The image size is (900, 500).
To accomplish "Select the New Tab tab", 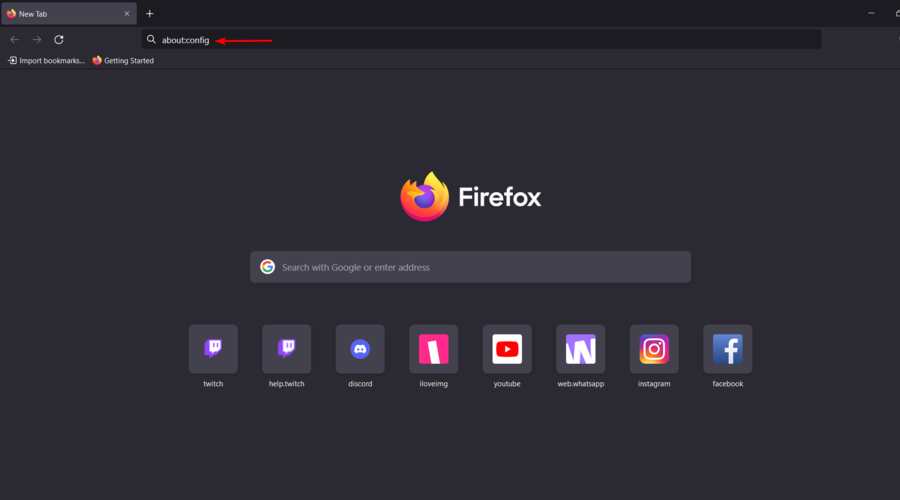I will [69, 14].
